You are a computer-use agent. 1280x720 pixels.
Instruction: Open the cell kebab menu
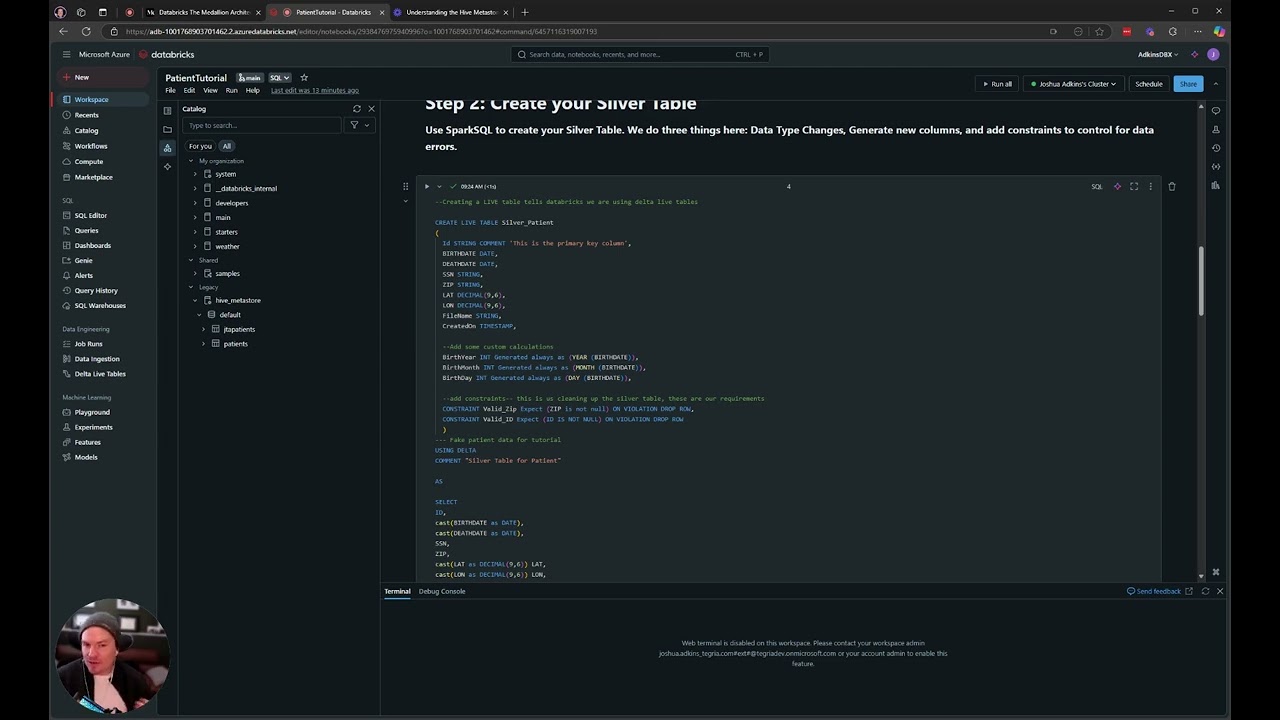click(1150, 186)
